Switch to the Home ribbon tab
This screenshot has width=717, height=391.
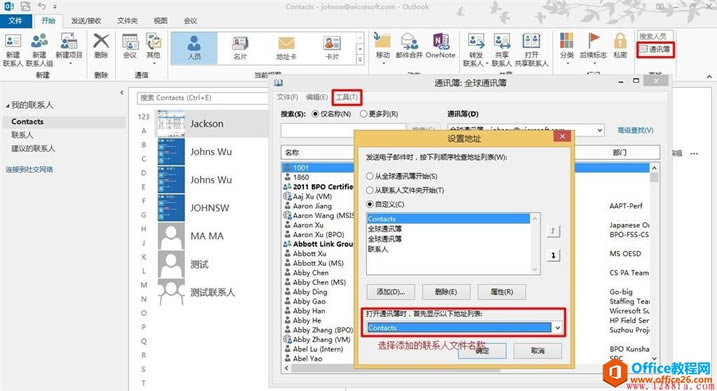pos(48,21)
